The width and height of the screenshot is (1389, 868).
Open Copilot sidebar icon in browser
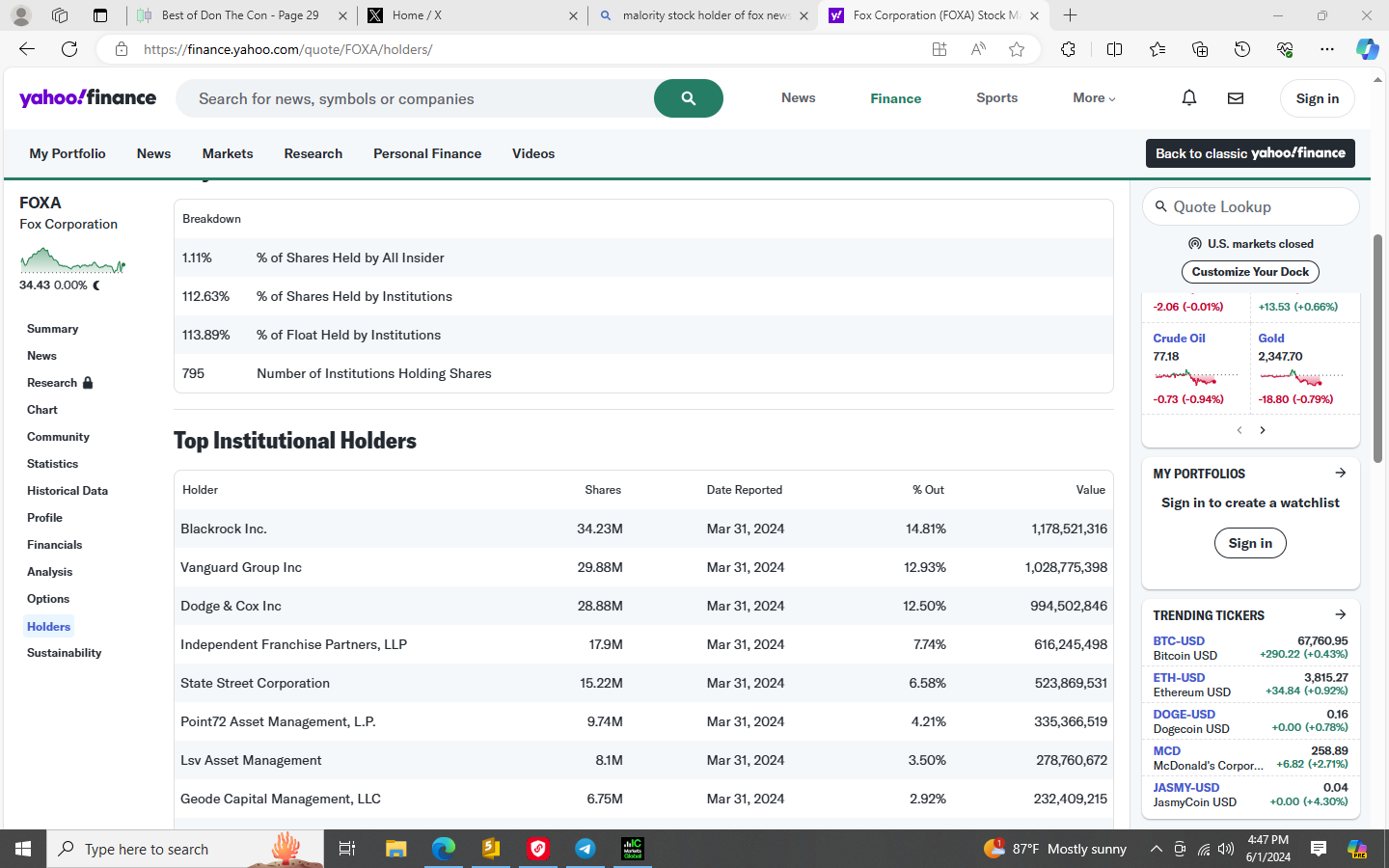pos(1367,49)
